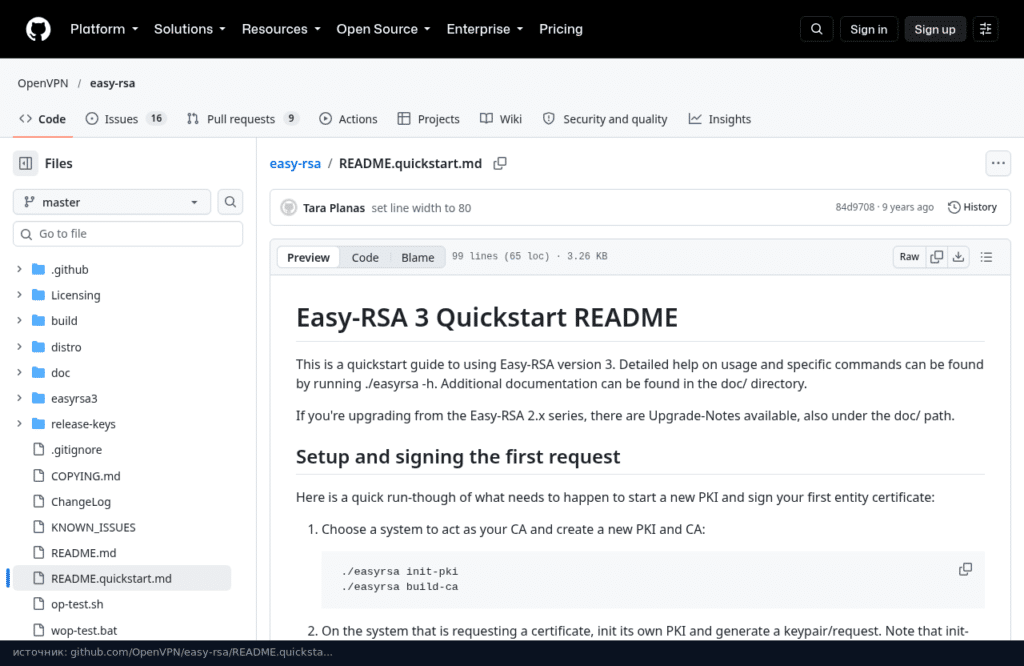This screenshot has height=666, width=1024.
Task: Open the easy-rsa repository name link
Action: [112, 83]
